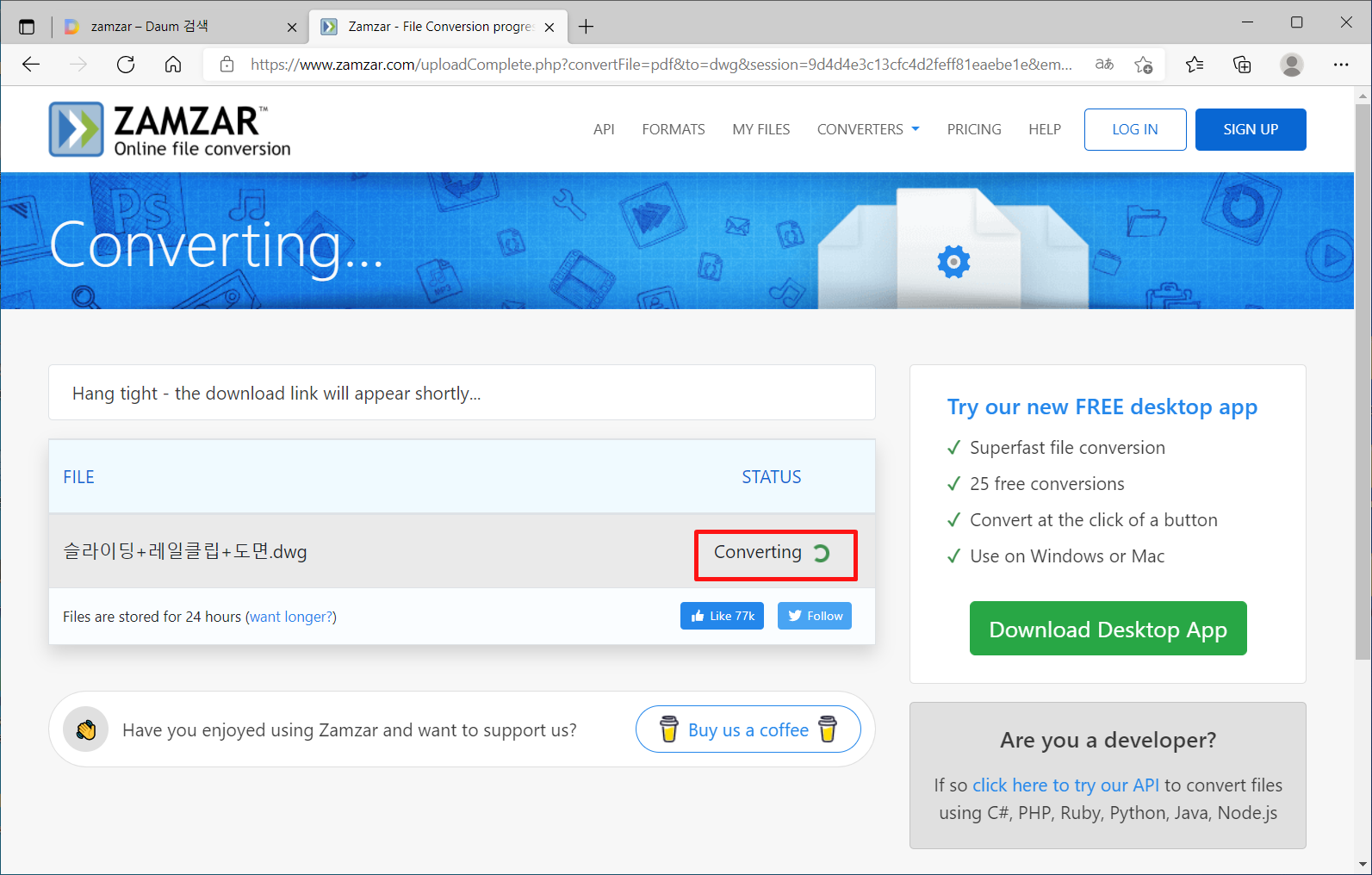View site info via the lock icon
1372x875 pixels.
[227, 65]
